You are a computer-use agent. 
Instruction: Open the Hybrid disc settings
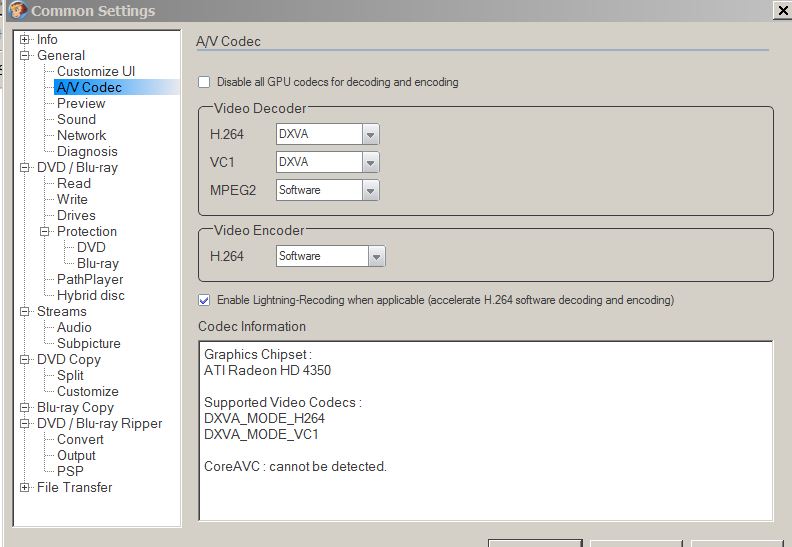[x=90, y=296]
